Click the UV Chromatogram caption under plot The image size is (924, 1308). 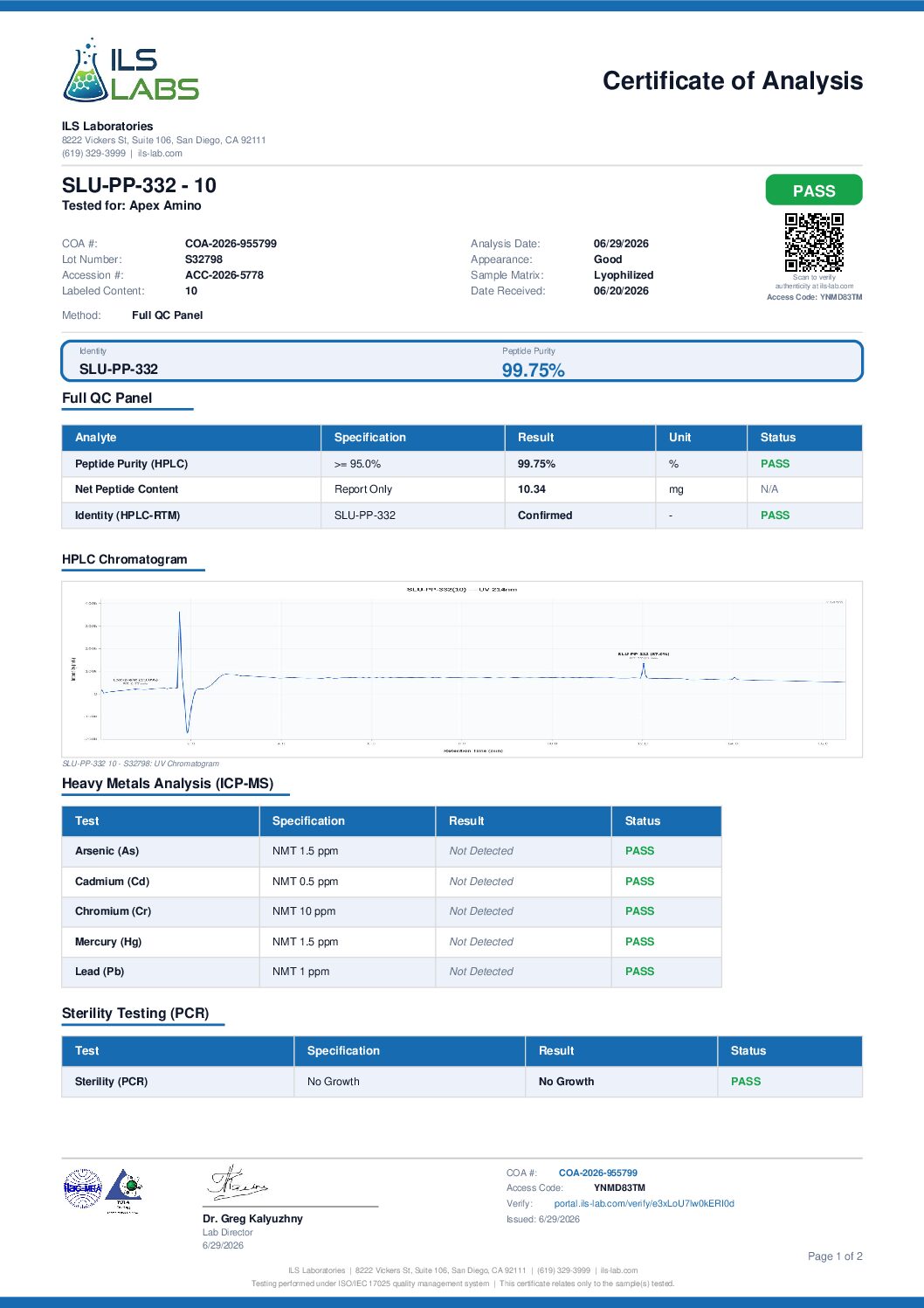pyautogui.click(x=141, y=764)
